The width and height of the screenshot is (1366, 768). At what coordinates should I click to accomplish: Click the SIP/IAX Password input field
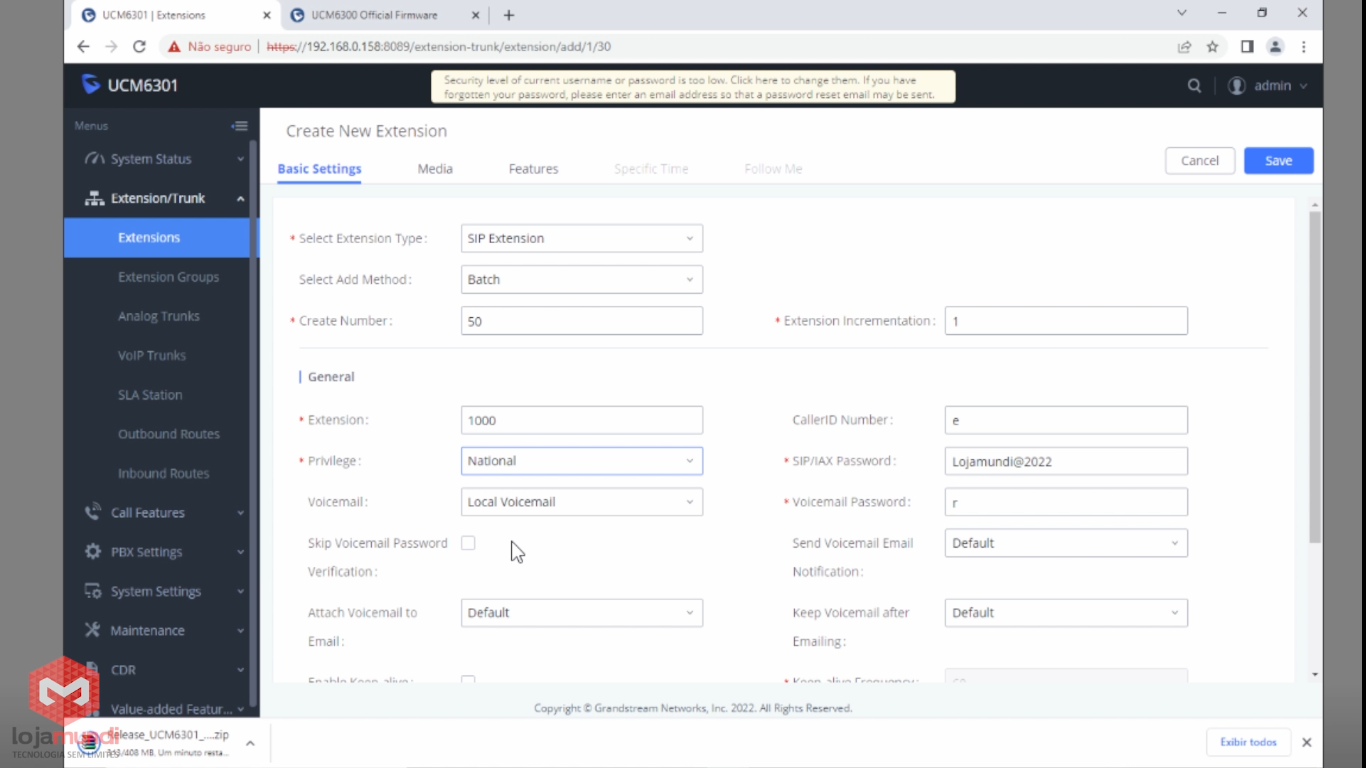point(1065,461)
